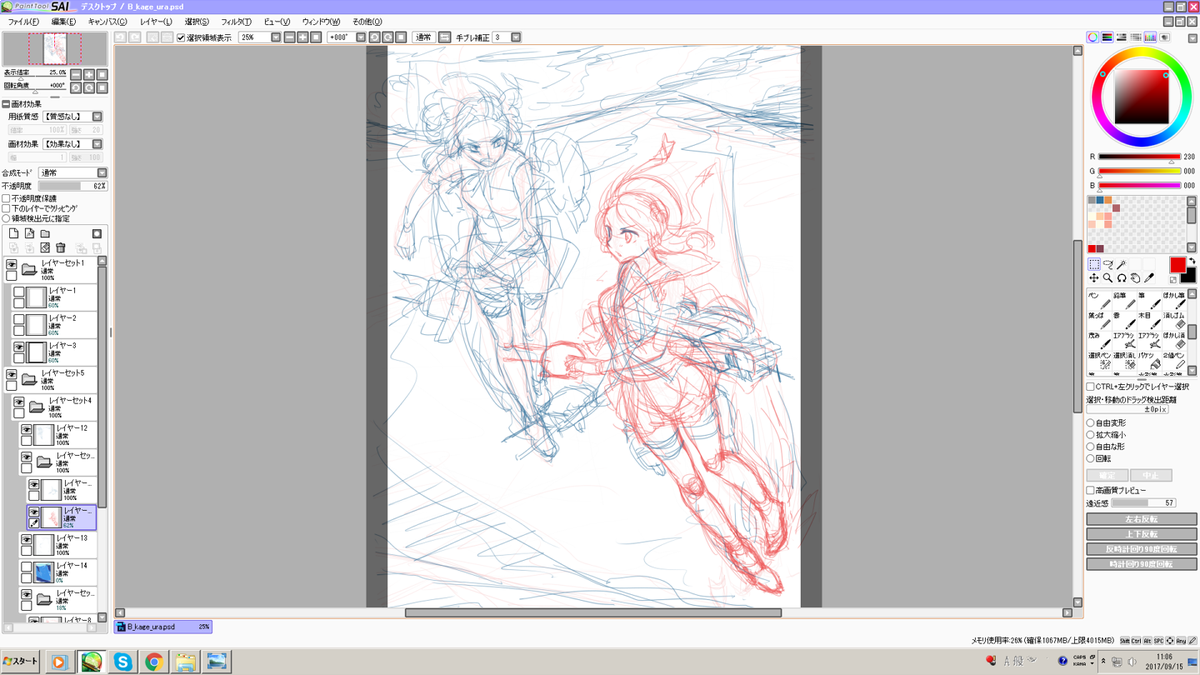This screenshot has width=1200, height=675.
Task: Collapse the レイヤーセット4 folder
Action: tap(35, 406)
